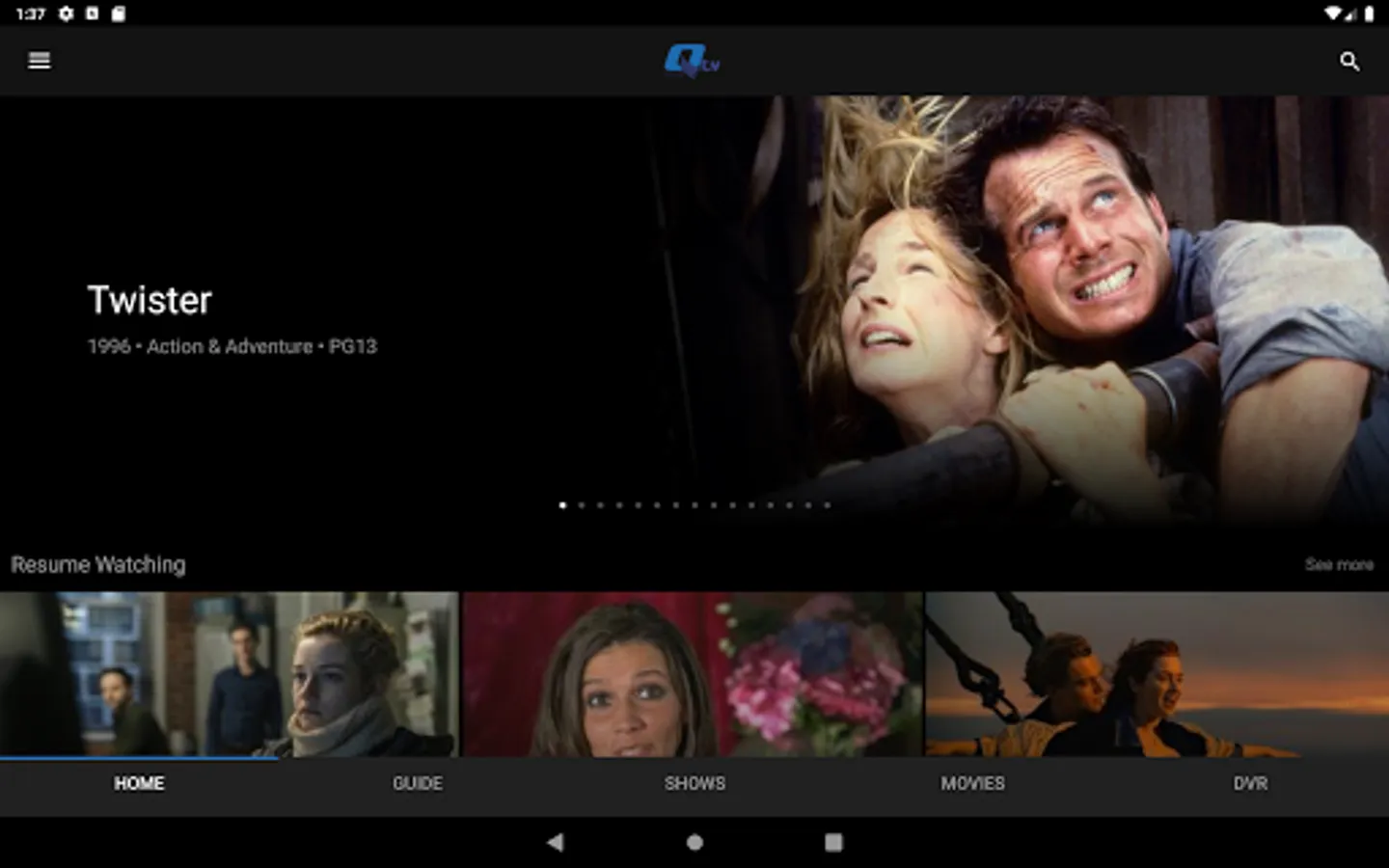Open See more for Resume Watching

(1339, 564)
